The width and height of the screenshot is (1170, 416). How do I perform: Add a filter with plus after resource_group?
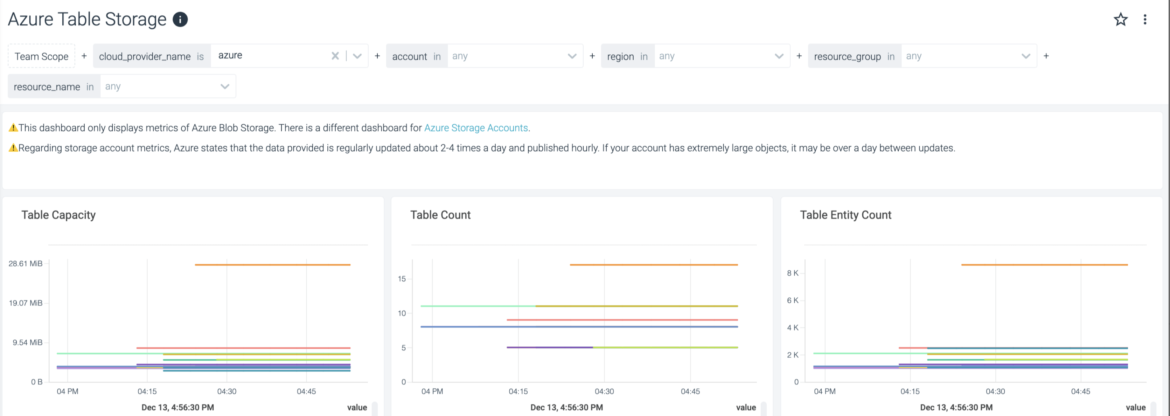[x=1046, y=56]
